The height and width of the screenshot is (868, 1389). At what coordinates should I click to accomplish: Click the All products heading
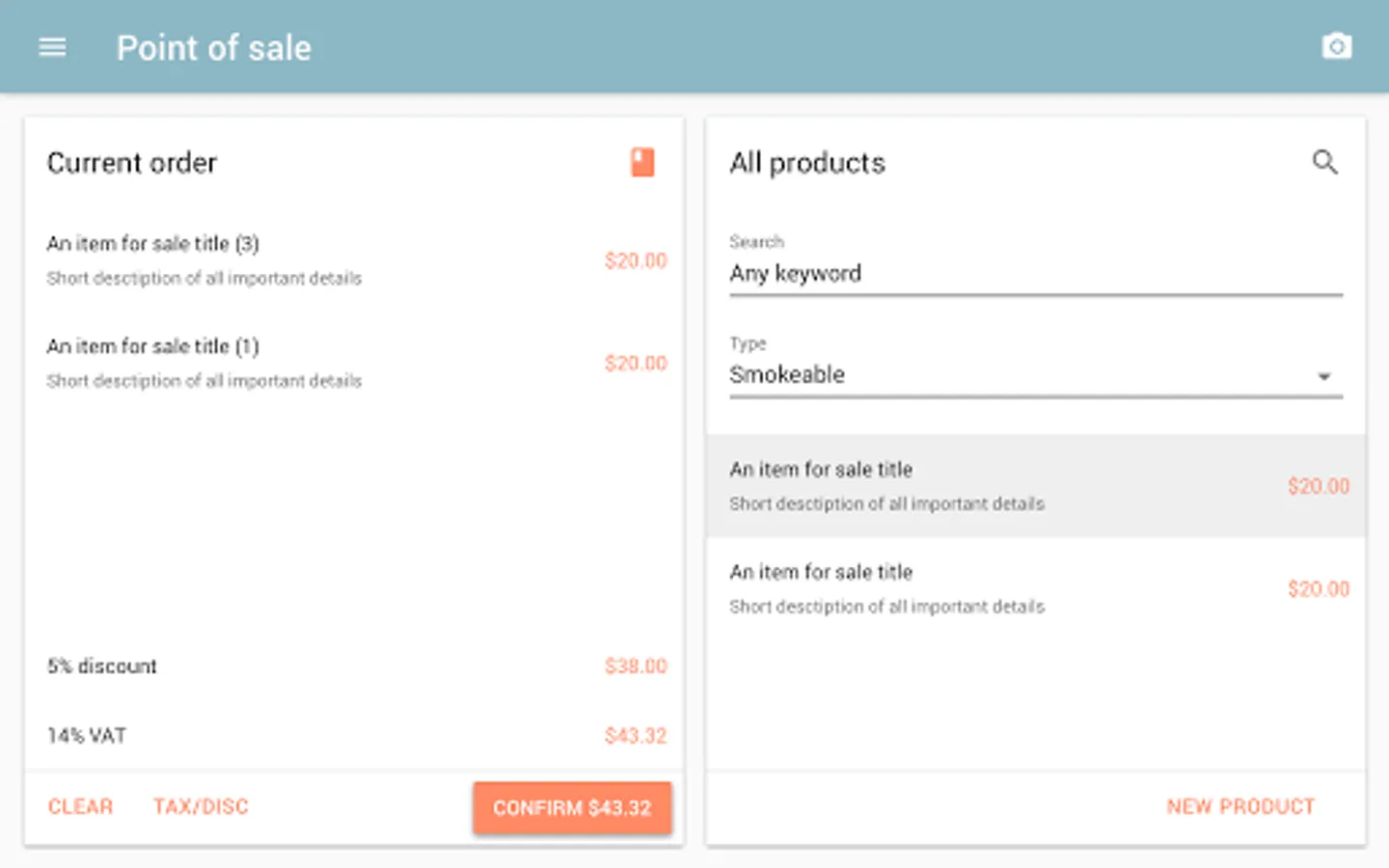(807, 163)
